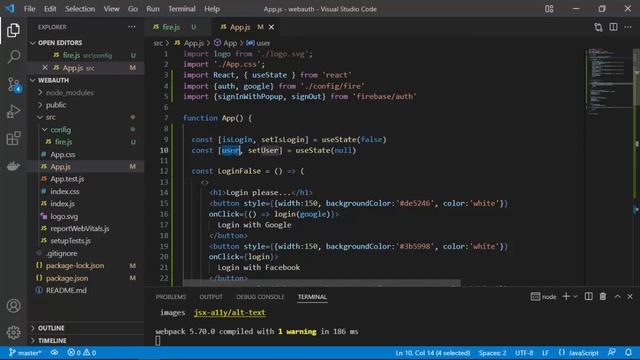Create a new terminal with plus icon
Viewport: 640px width, 360px height.
point(566,296)
